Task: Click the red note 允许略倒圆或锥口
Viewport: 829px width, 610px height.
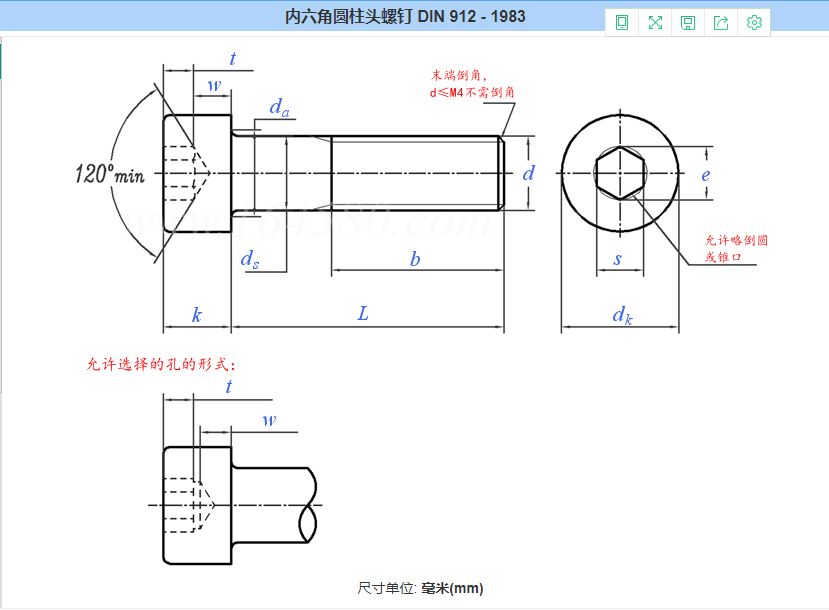Action: tap(736, 249)
